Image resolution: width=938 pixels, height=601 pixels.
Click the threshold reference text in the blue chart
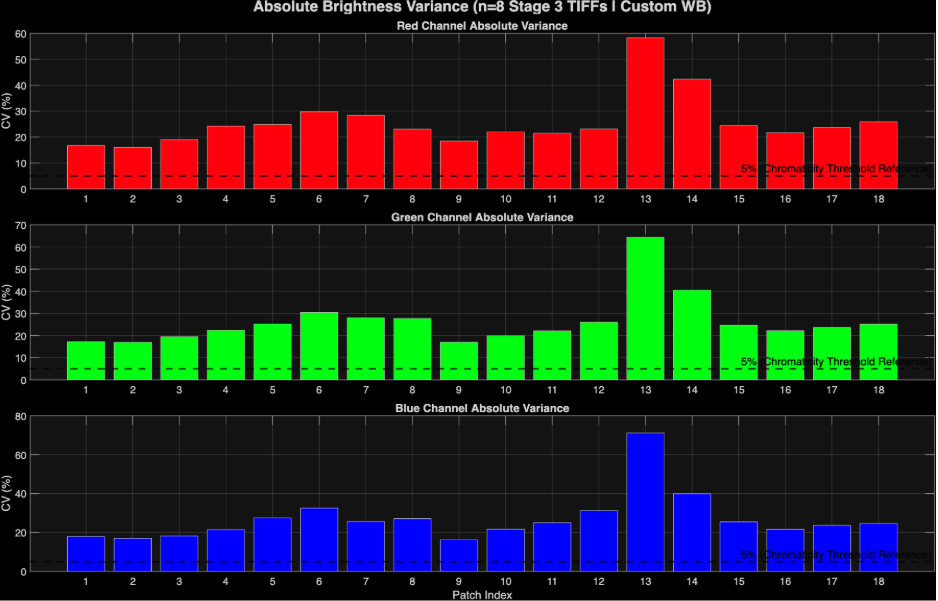point(834,554)
